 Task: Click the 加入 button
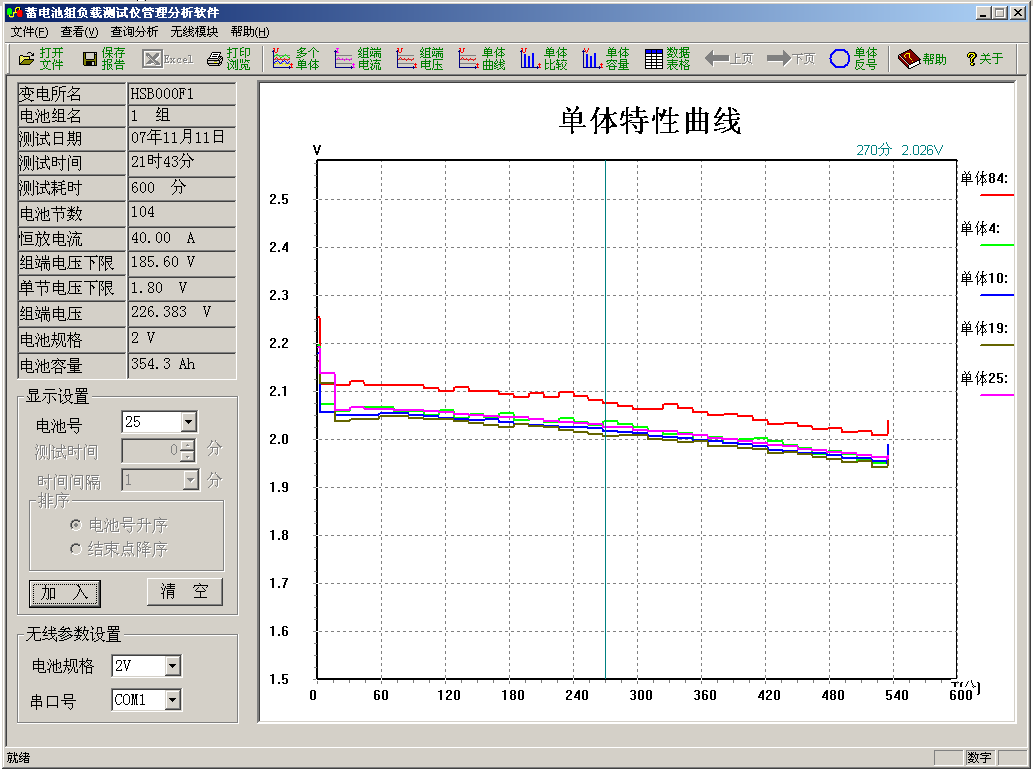coord(65,593)
